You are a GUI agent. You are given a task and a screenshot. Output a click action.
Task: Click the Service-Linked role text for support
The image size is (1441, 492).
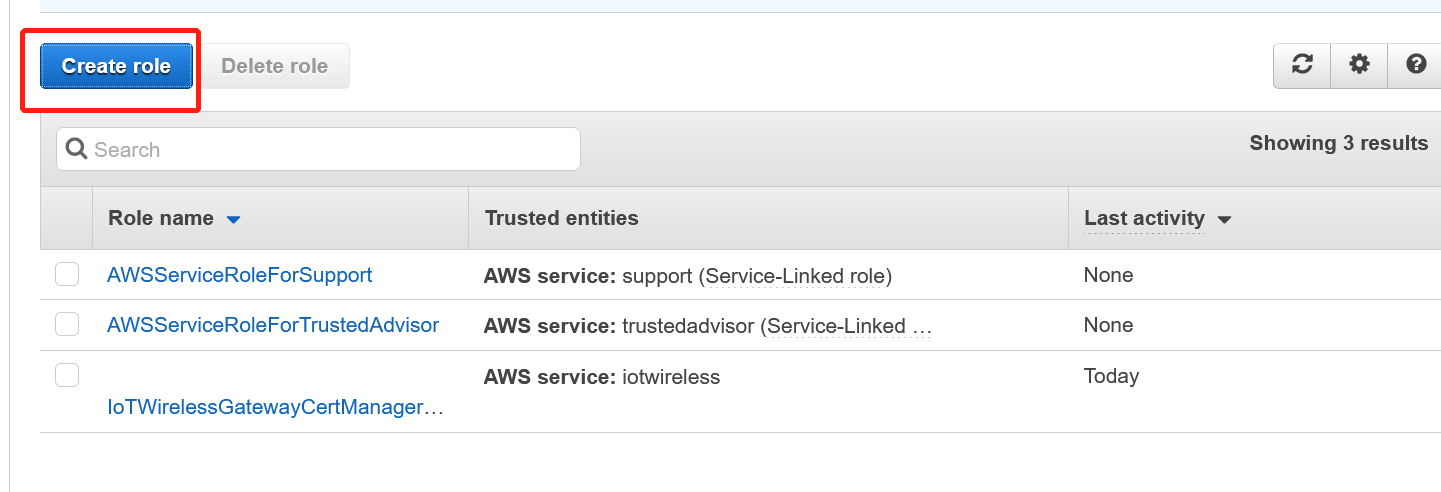(x=798, y=275)
